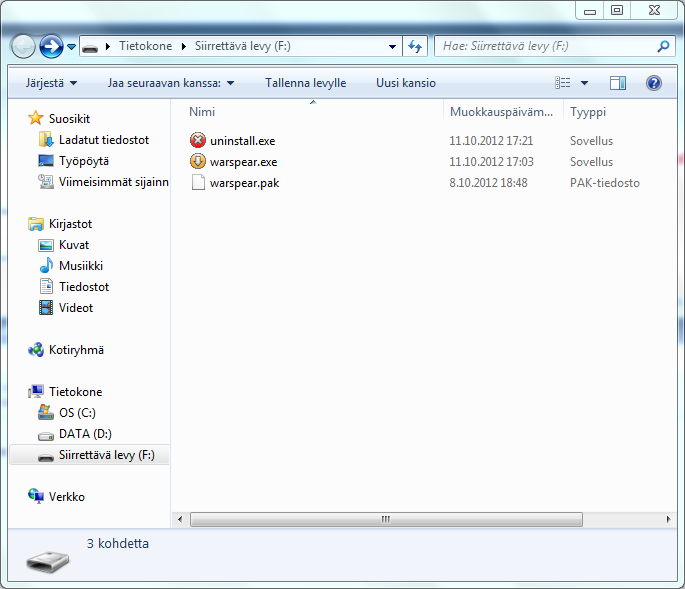
Task: Create folder with Uusi kansio
Action: pyautogui.click(x=405, y=83)
